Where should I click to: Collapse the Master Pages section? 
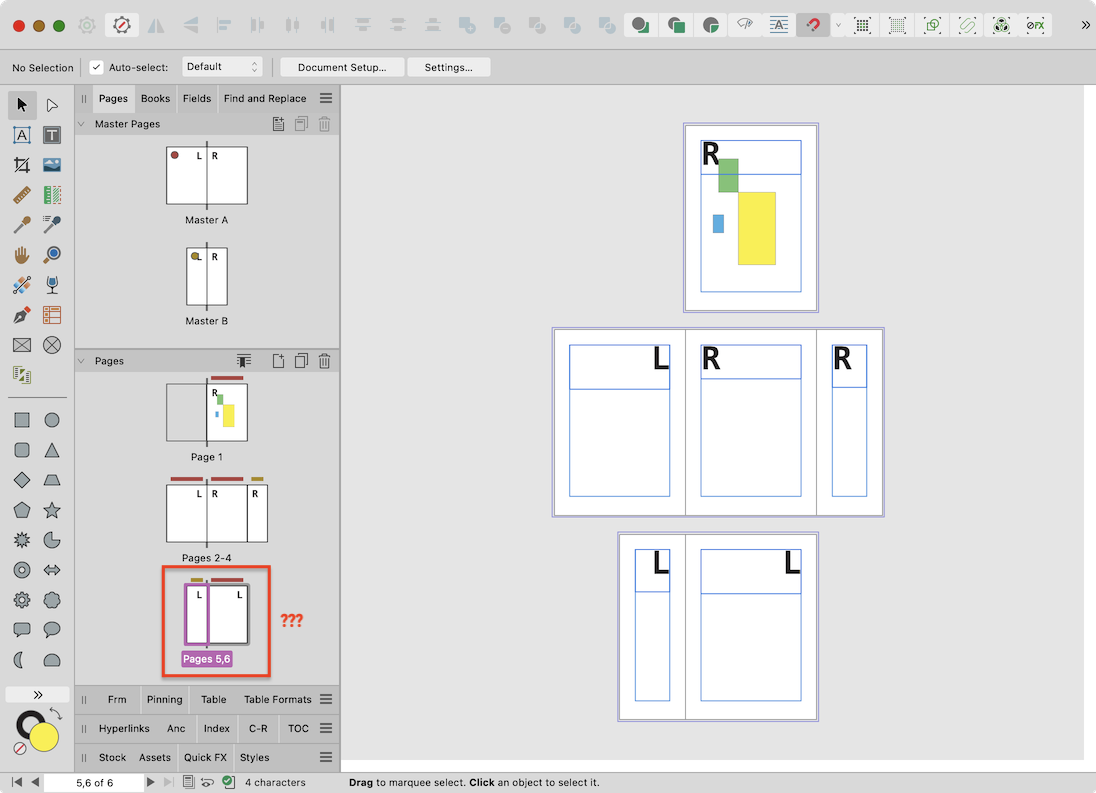click(x=81, y=125)
